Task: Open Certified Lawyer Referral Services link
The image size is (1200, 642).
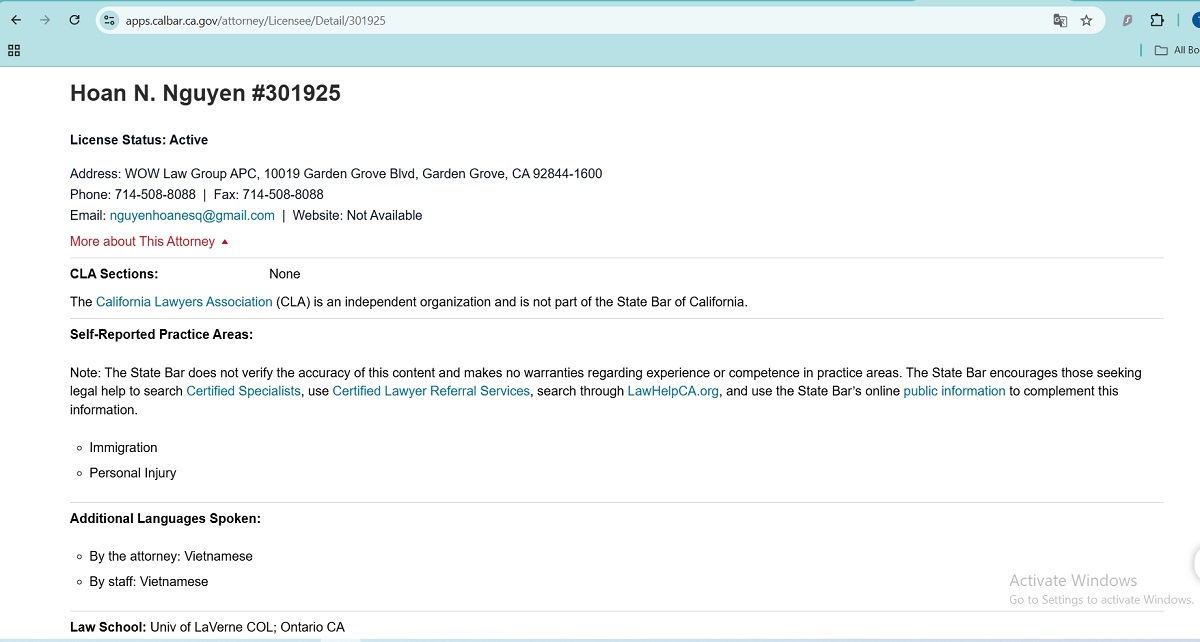Action: tap(431, 391)
